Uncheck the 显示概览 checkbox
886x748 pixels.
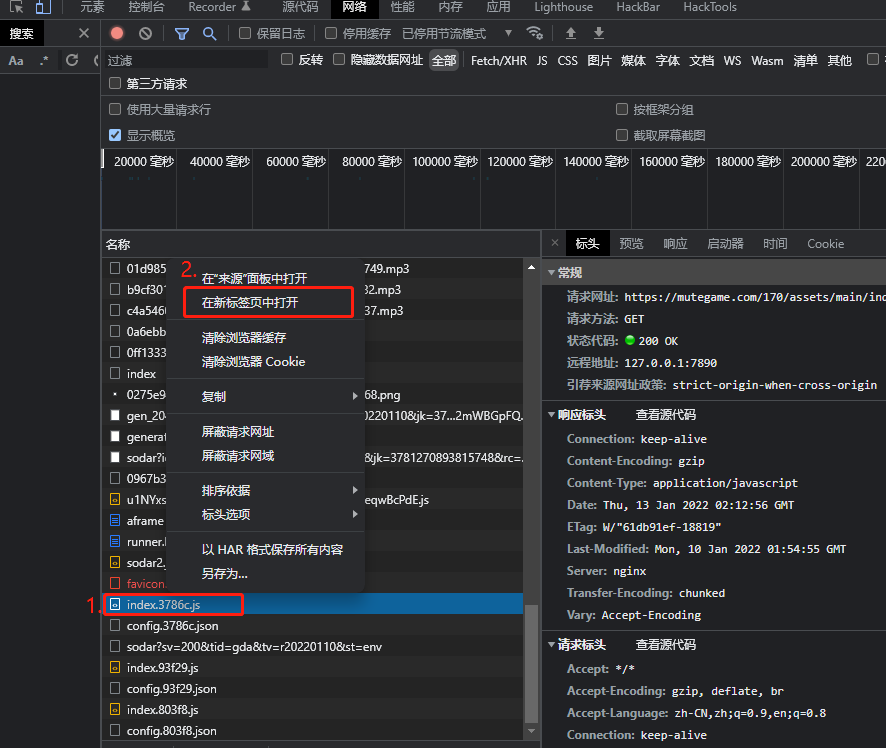point(115,135)
